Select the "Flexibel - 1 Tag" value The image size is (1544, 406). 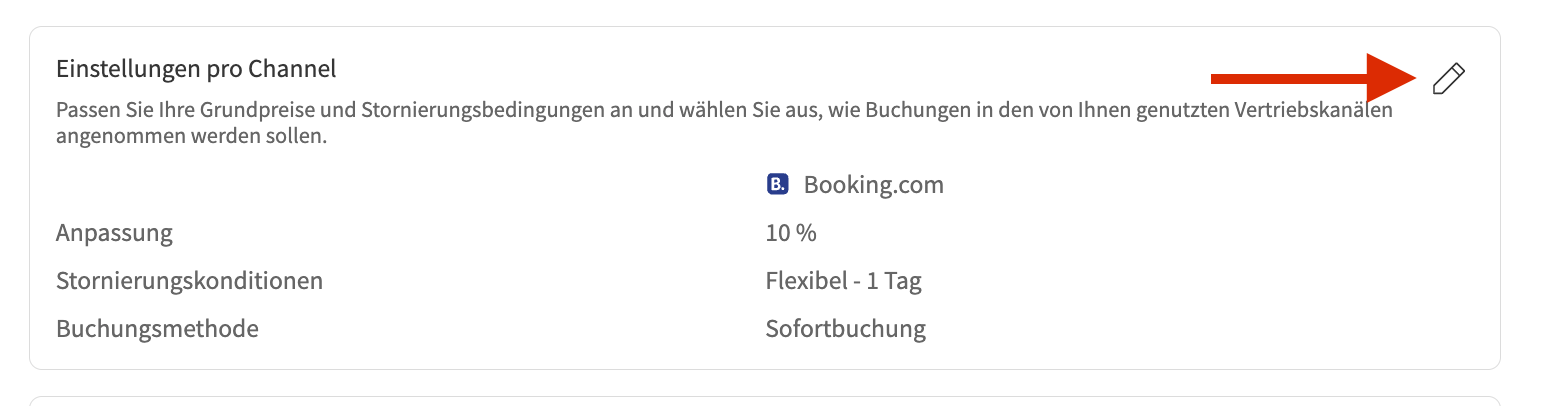click(843, 281)
